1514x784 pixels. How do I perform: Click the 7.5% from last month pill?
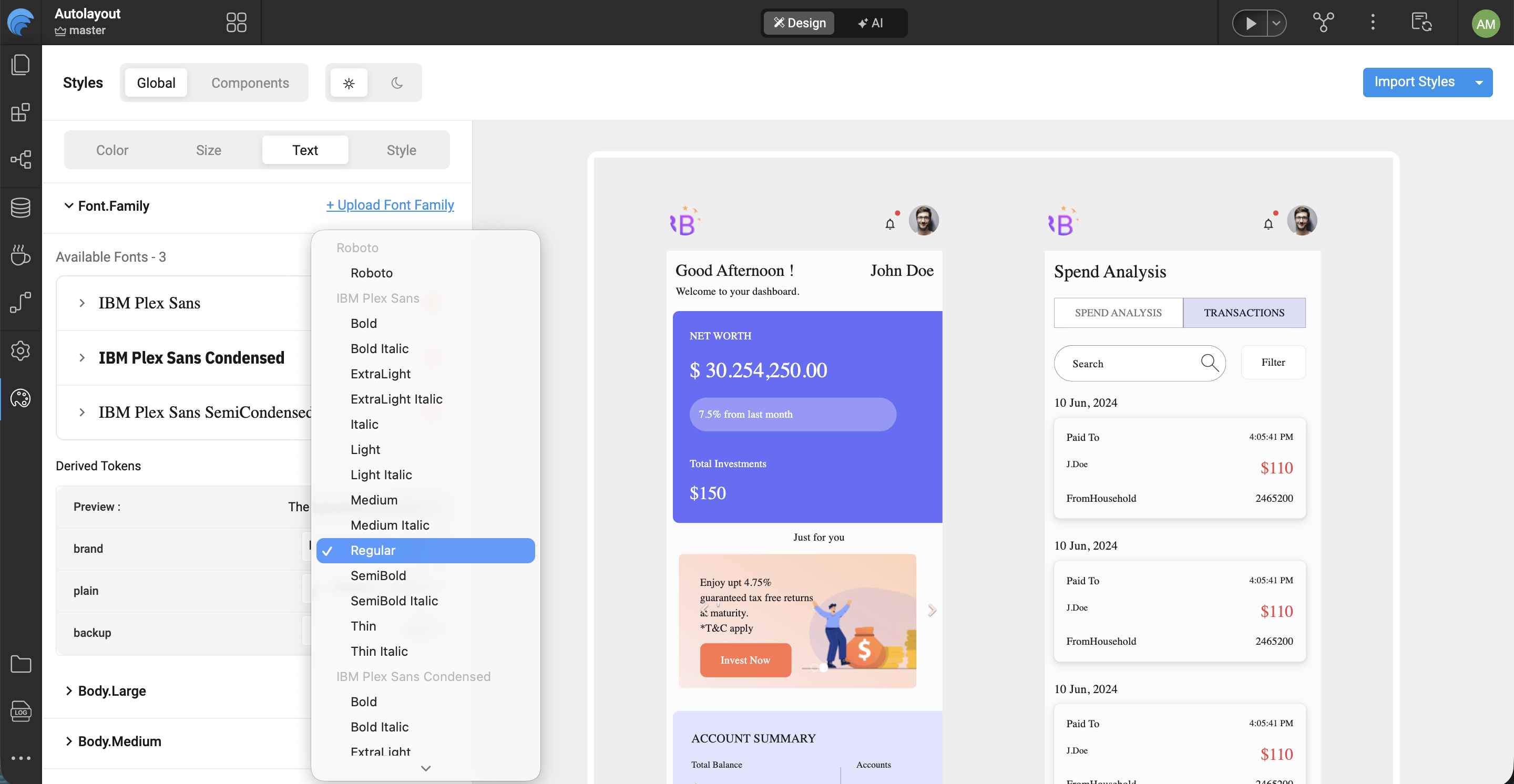pos(793,415)
